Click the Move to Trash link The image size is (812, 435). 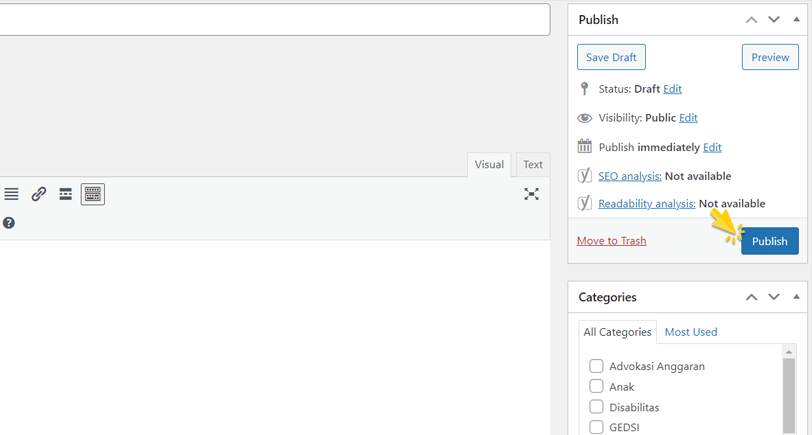click(611, 241)
